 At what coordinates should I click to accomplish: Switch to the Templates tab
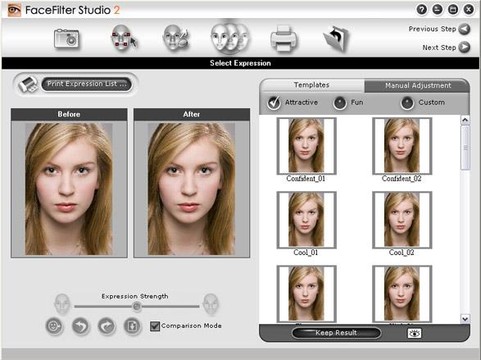pos(312,85)
